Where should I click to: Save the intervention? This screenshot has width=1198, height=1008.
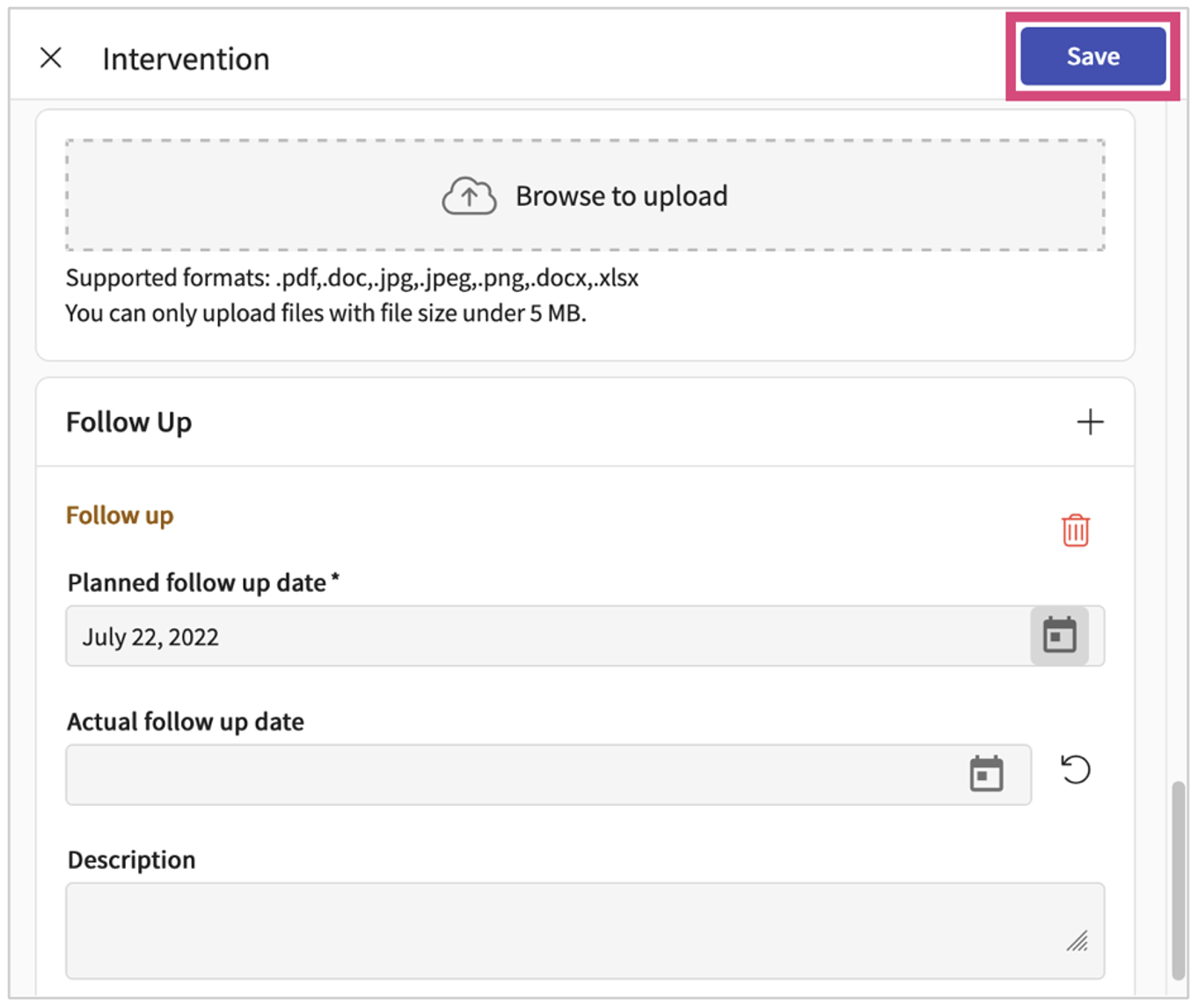point(1092,55)
